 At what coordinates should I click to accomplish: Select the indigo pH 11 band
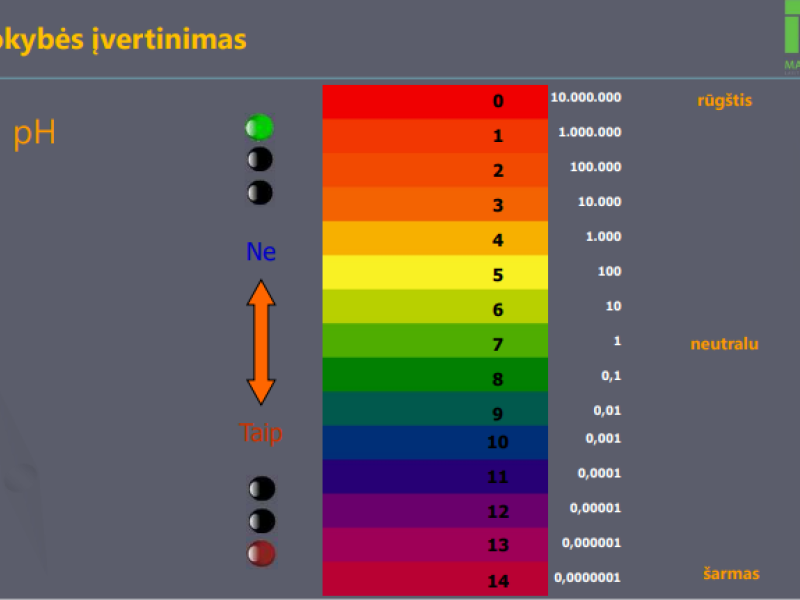(435, 477)
